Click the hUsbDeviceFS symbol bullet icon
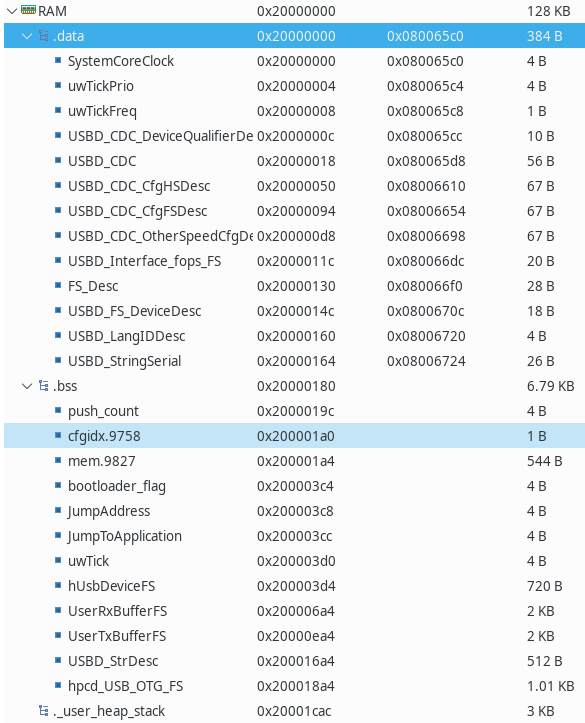This screenshot has width=585, height=723. [x=58, y=585]
